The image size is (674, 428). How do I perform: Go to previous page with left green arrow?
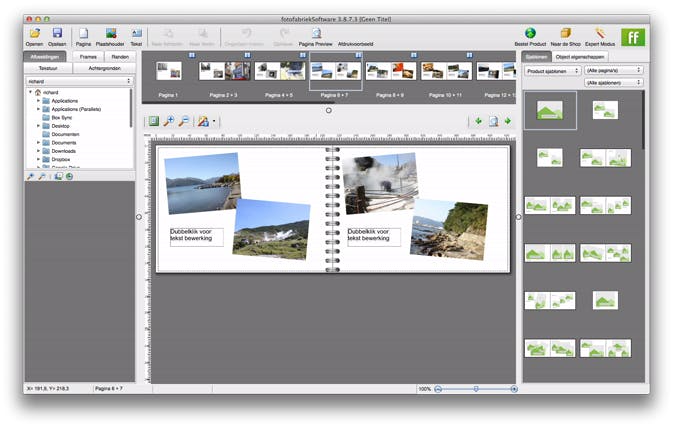(x=478, y=121)
